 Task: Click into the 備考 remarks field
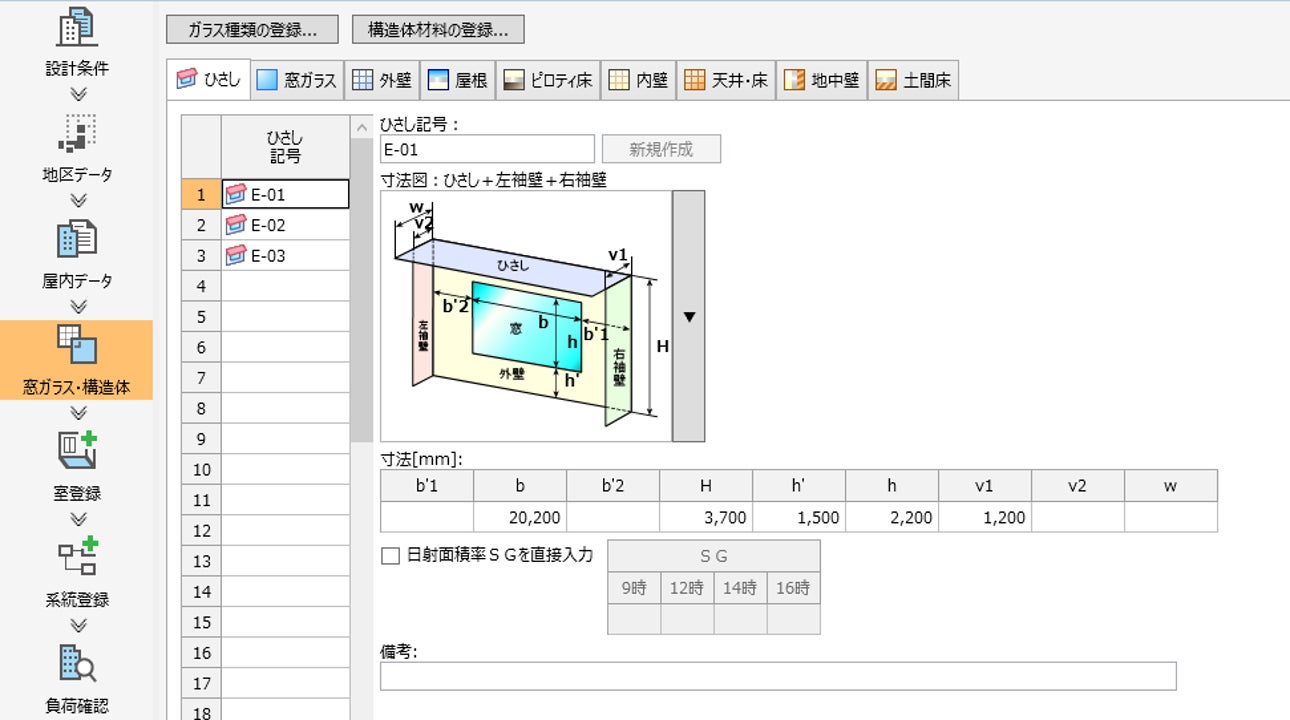click(x=778, y=676)
